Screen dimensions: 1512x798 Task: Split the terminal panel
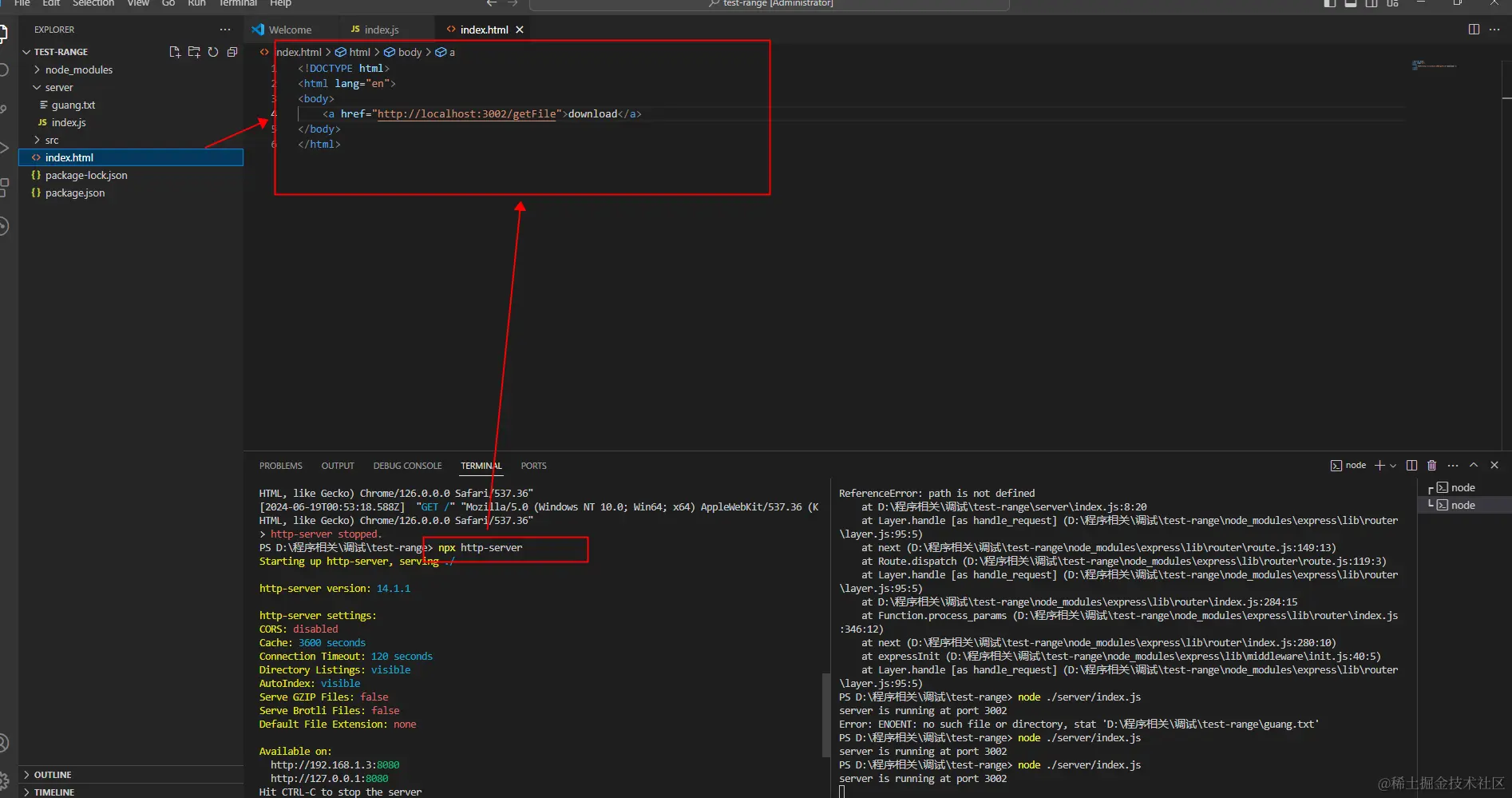click(x=1411, y=466)
